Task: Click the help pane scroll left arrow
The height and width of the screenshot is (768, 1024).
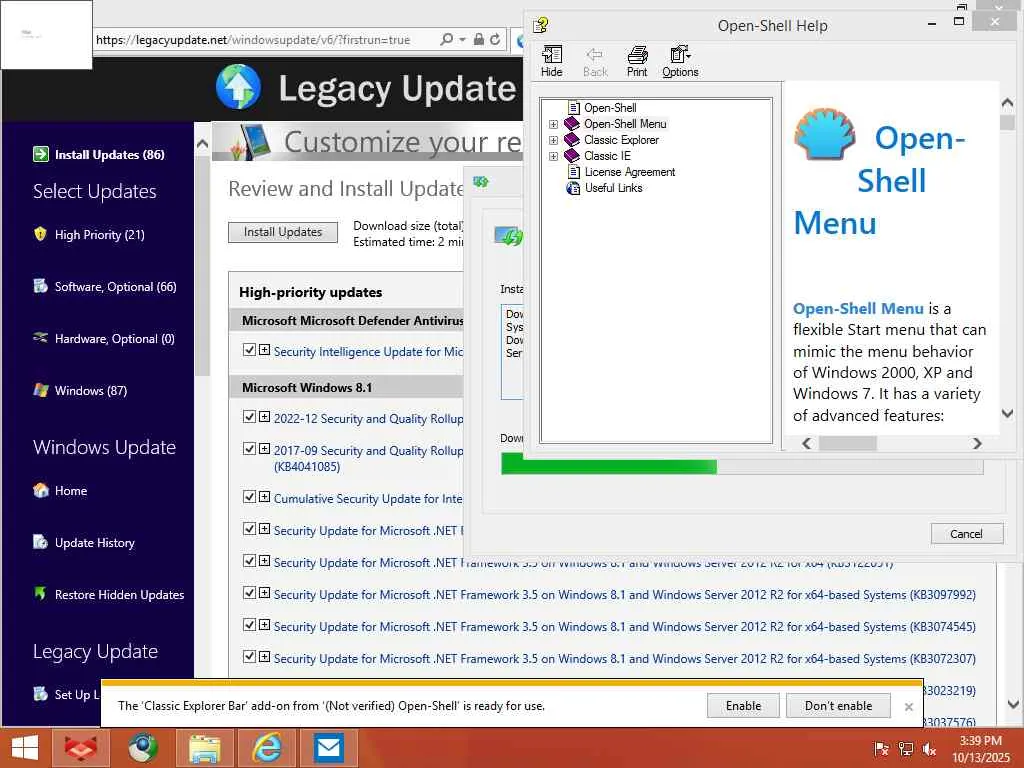Action: [x=807, y=443]
